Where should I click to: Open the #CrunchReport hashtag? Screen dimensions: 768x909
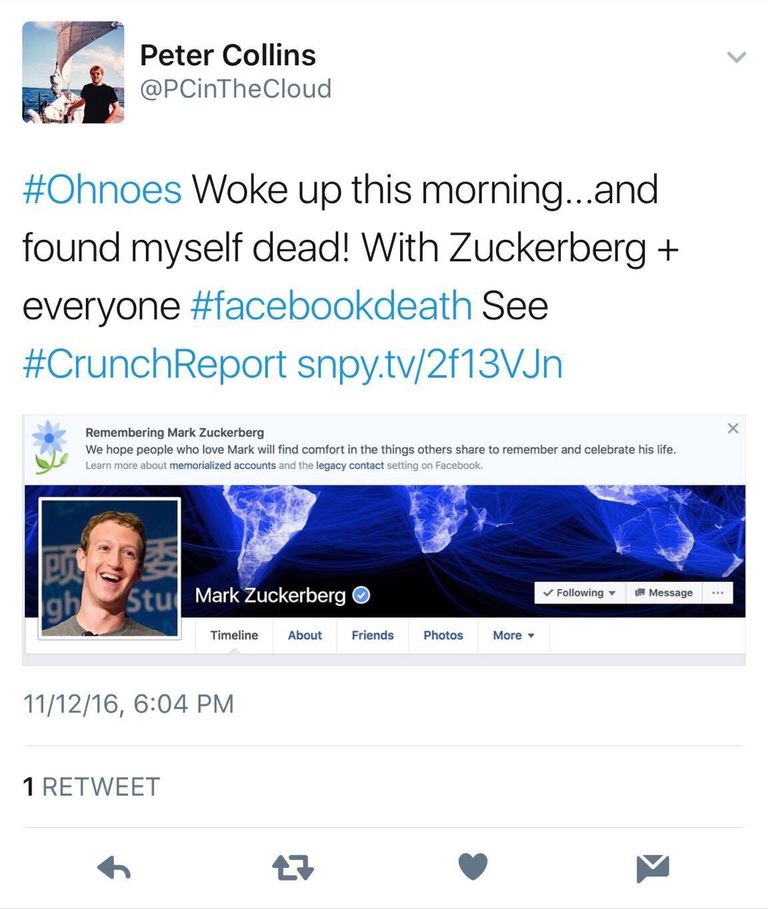point(154,365)
